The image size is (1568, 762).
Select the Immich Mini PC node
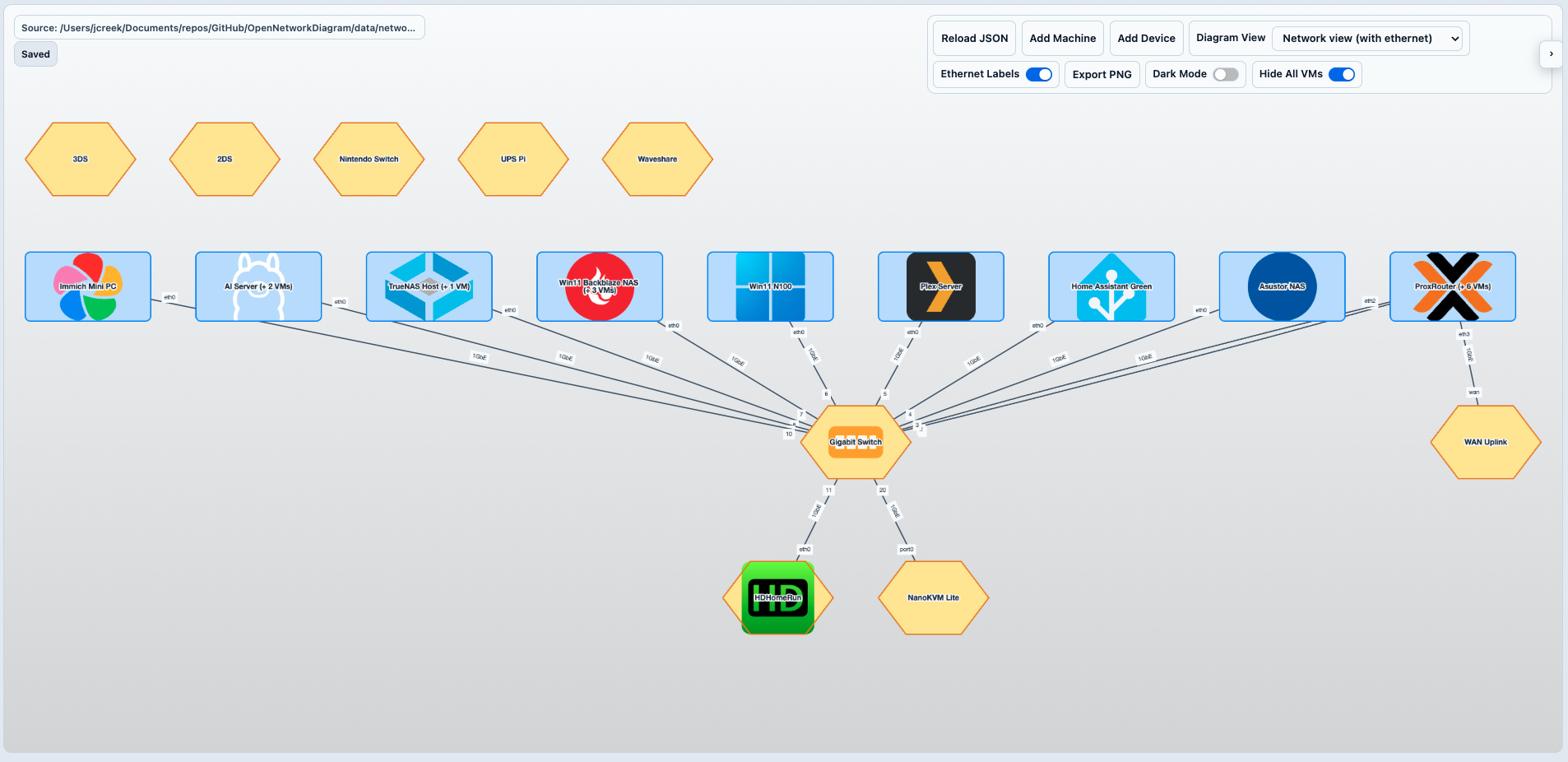[x=88, y=286]
